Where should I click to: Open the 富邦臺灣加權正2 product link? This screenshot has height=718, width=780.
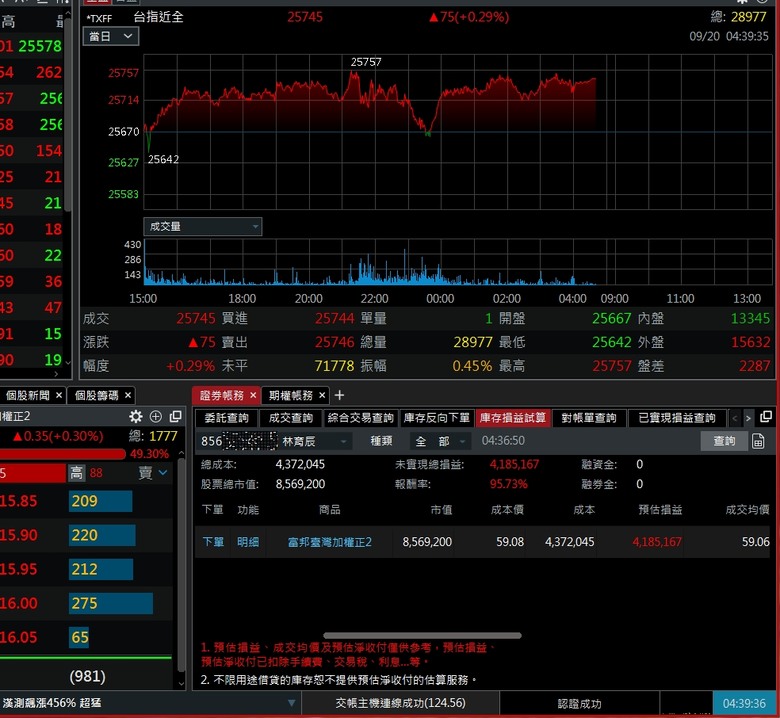329,541
